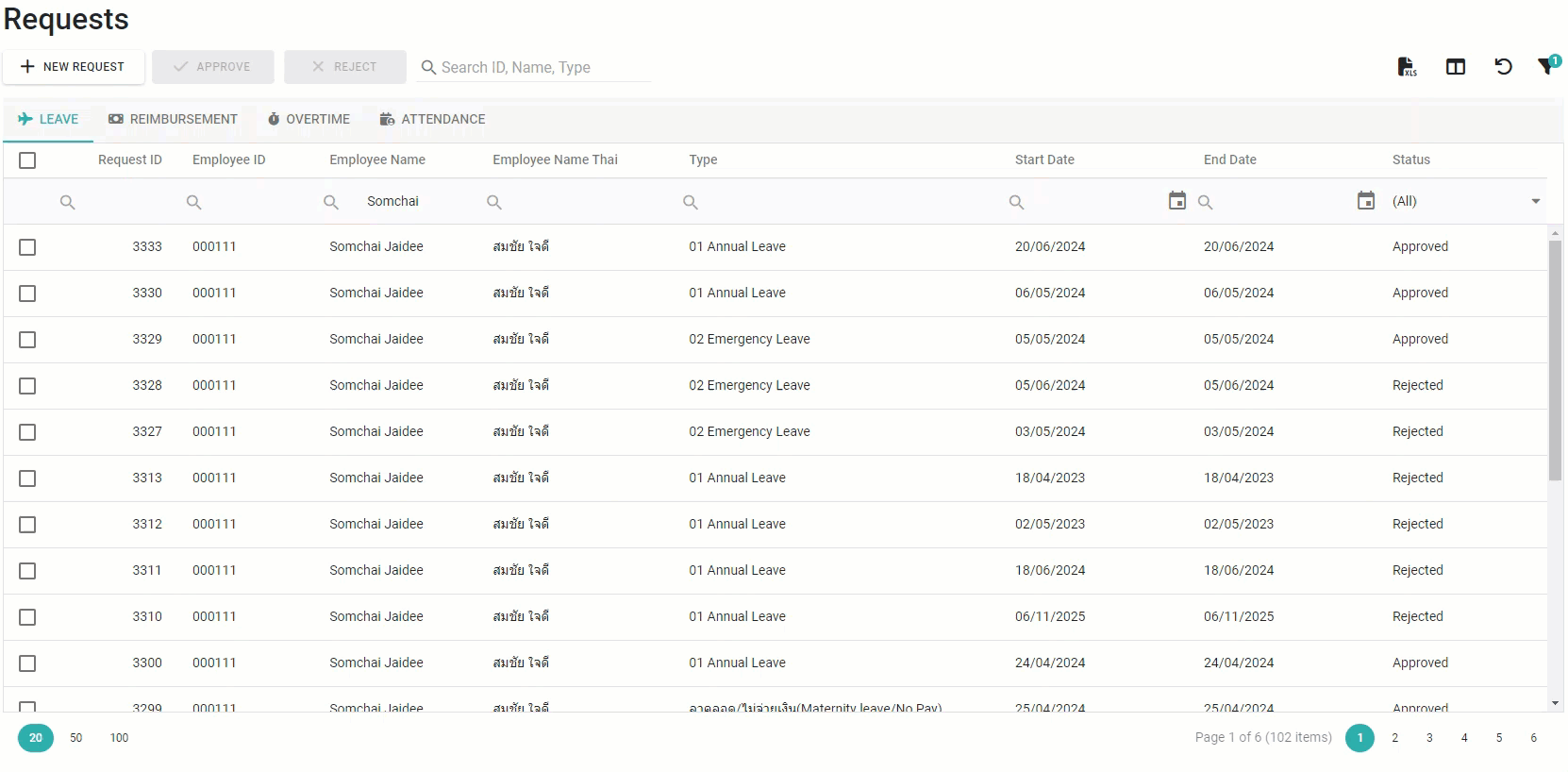Sort by the Request ID column header

pyautogui.click(x=130, y=160)
